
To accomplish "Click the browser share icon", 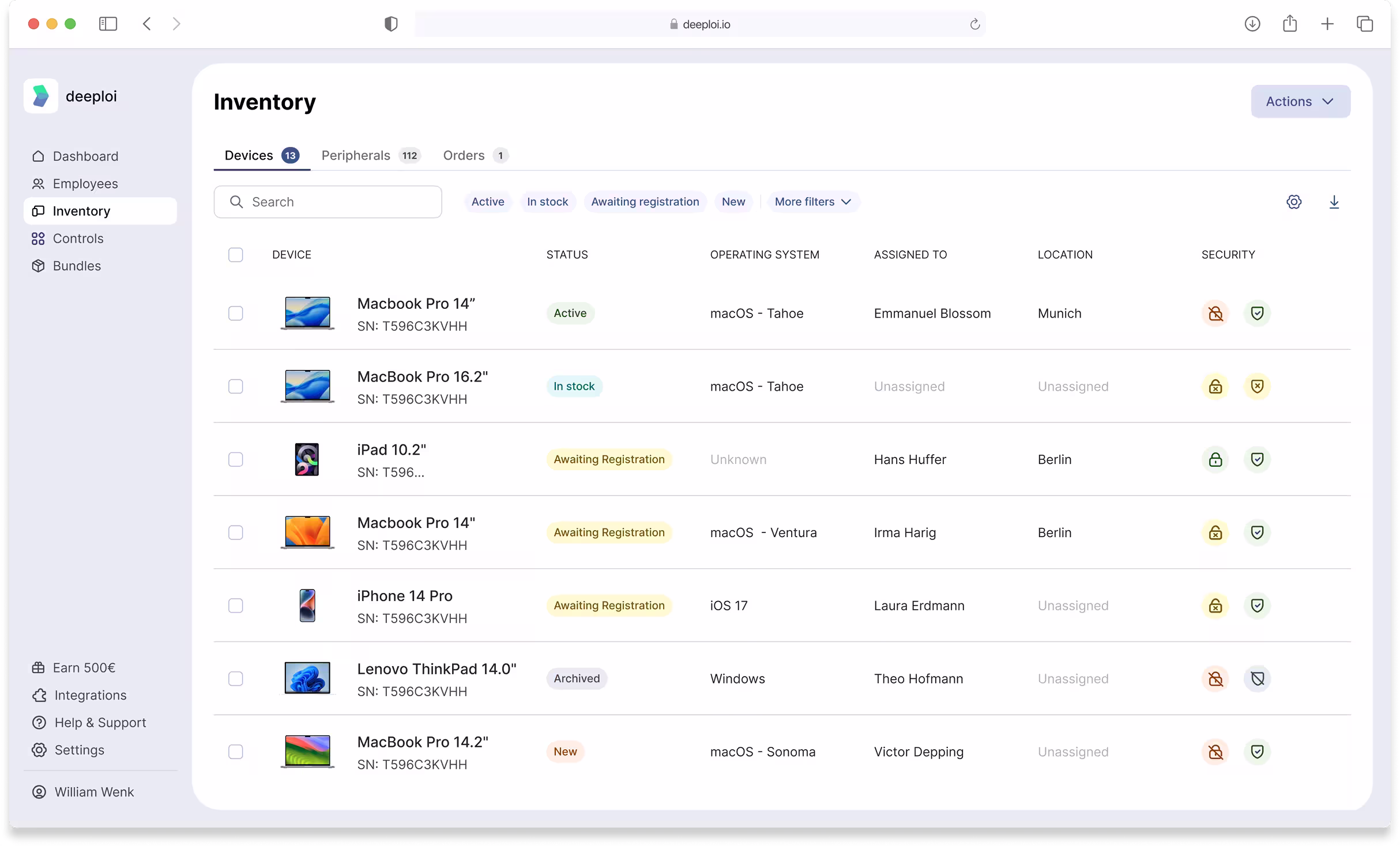I will (x=1290, y=24).
